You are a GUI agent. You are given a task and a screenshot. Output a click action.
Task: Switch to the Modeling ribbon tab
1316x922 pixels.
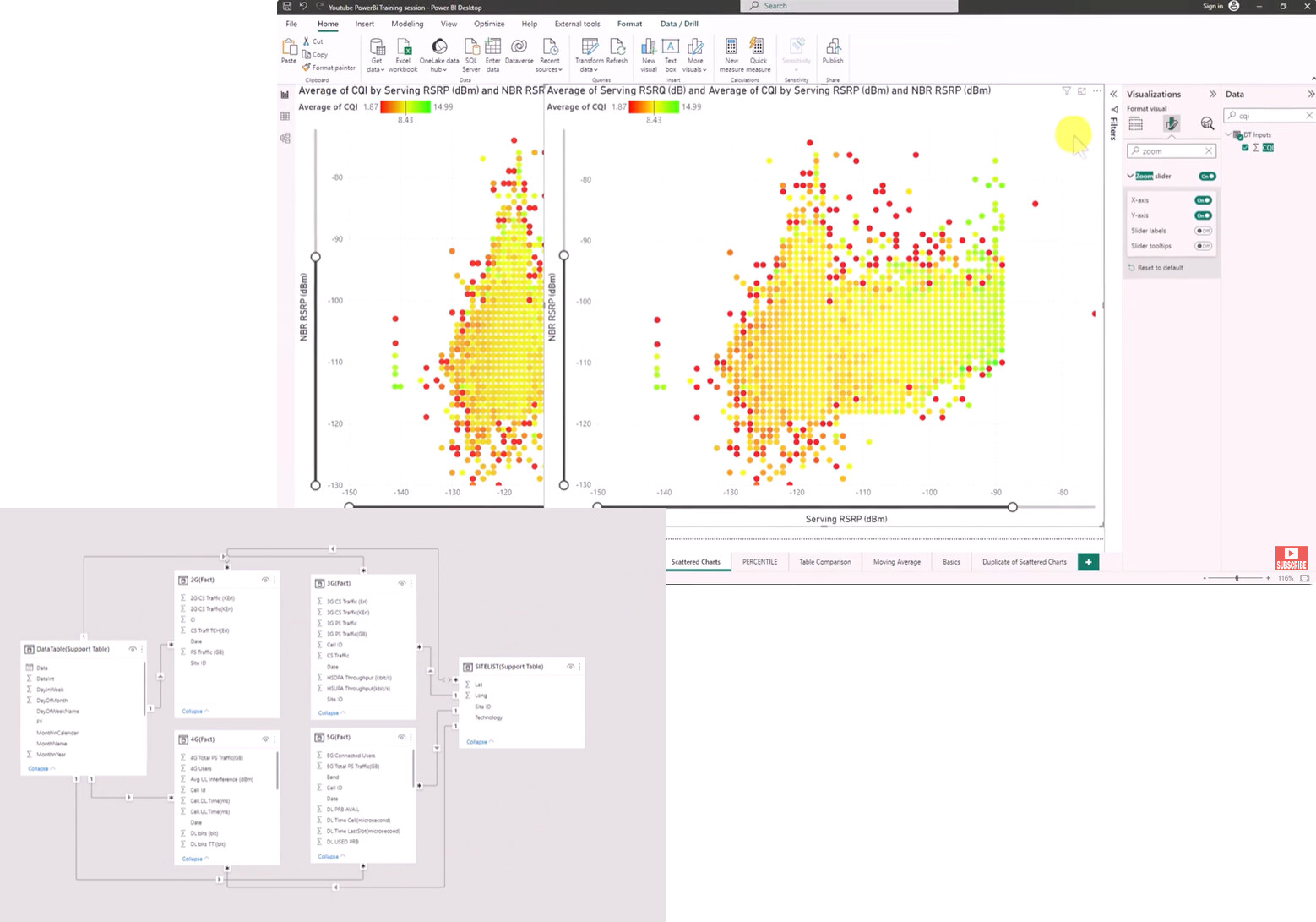pyautogui.click(x=407, y=24)
